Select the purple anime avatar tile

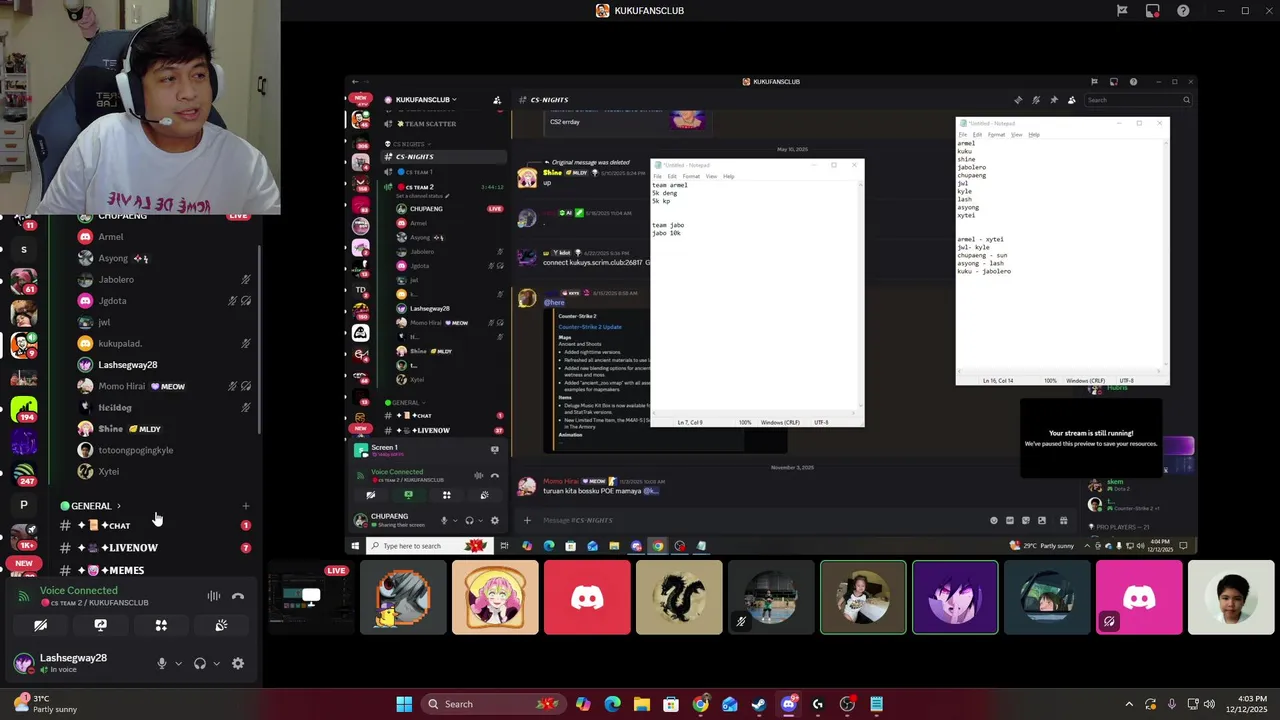point(955,598)
